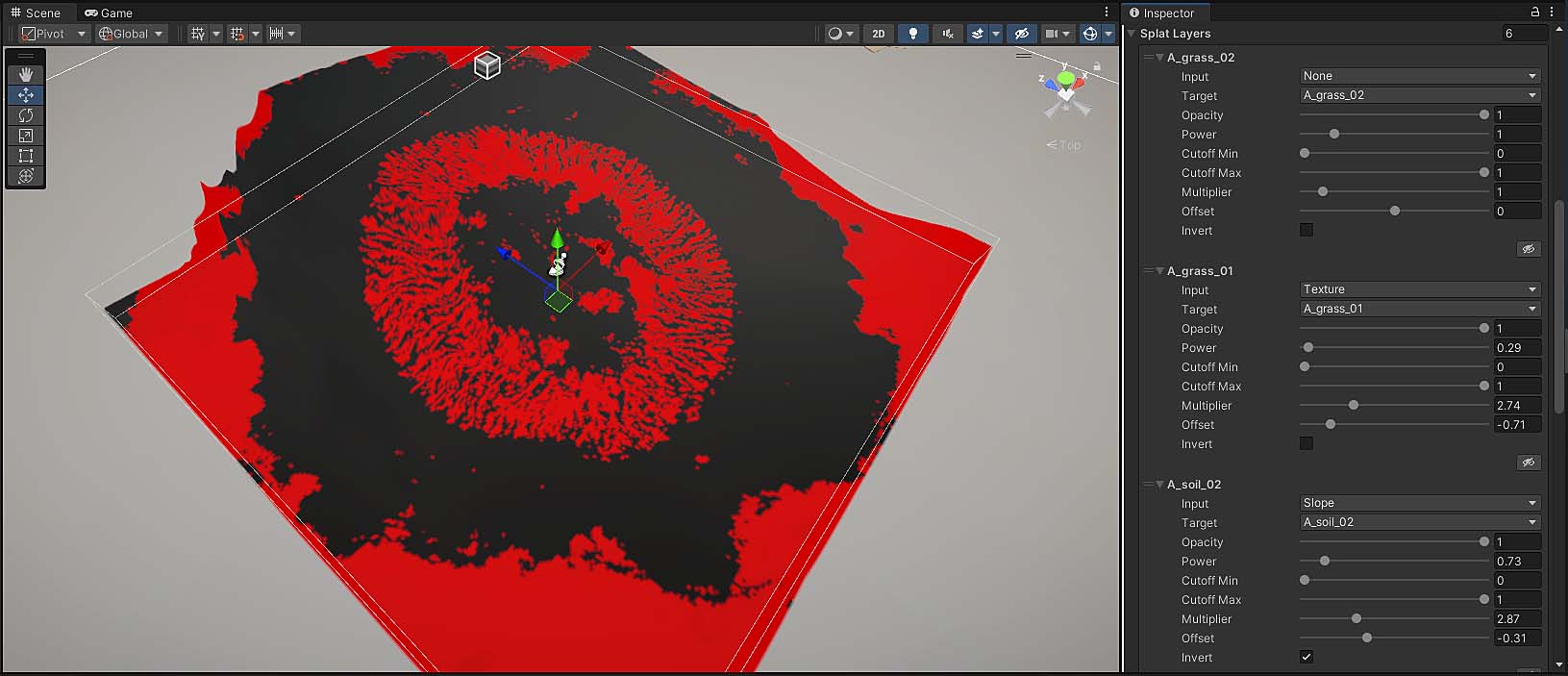Select the Rotate tool
1568x676 pixels.
(26, 115)
